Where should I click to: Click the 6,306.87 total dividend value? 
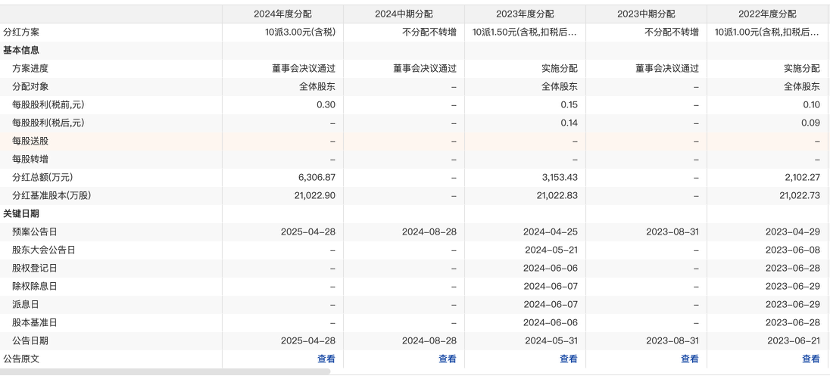317,177
